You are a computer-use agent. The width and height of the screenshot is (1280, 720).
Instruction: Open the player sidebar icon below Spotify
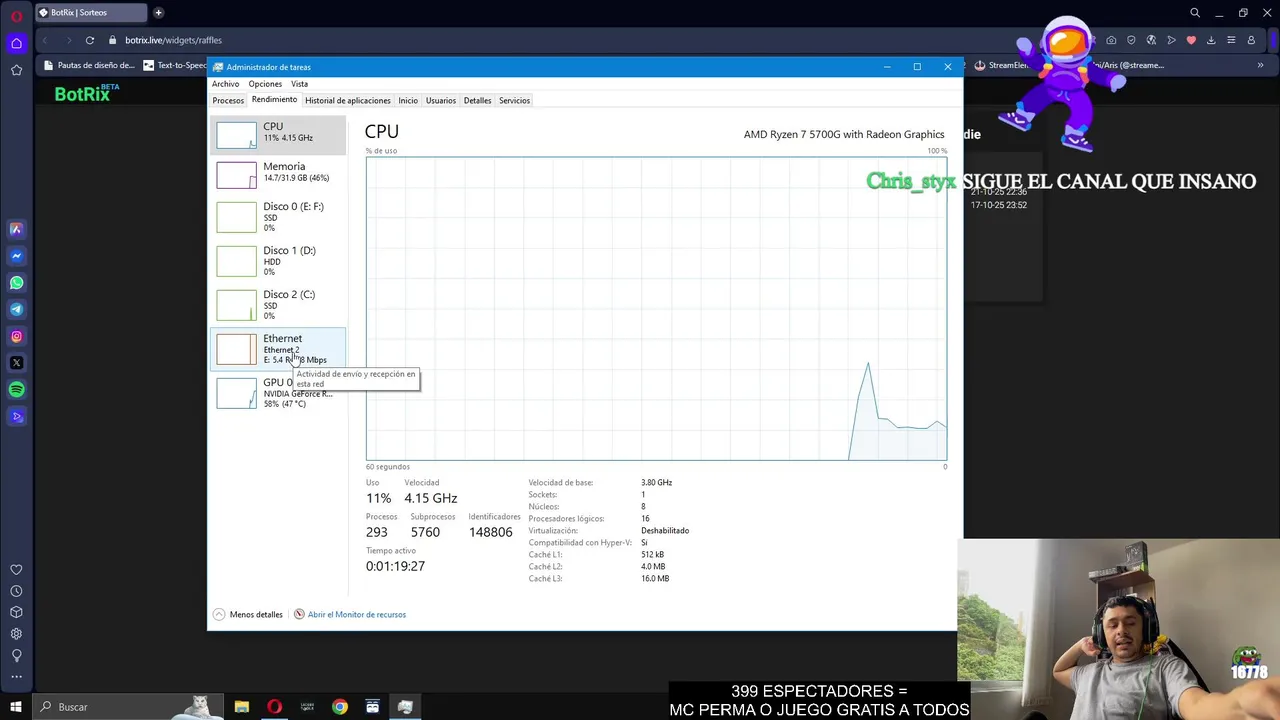point(16,417)
